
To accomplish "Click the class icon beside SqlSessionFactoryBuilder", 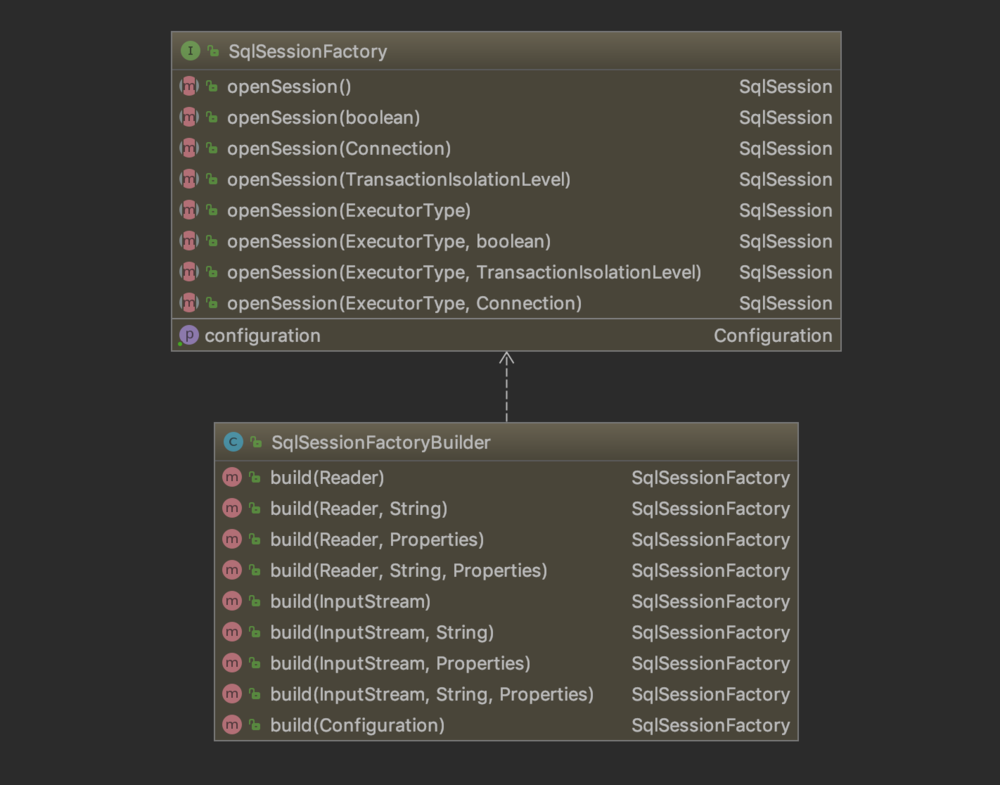I will click(233, 442).
